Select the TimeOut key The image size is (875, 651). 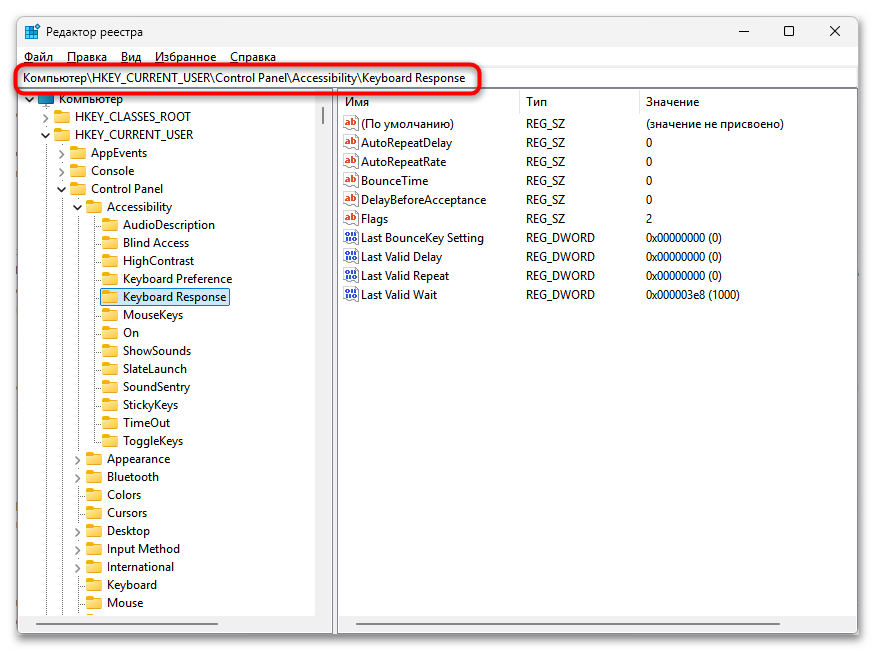click(146, 423)
